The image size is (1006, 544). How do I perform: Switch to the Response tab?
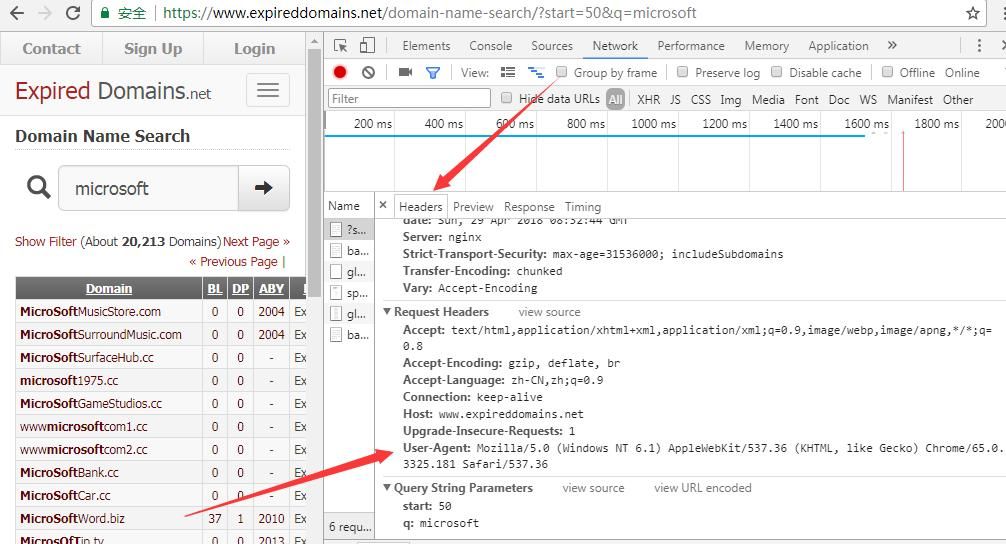(x=529, y=207)
